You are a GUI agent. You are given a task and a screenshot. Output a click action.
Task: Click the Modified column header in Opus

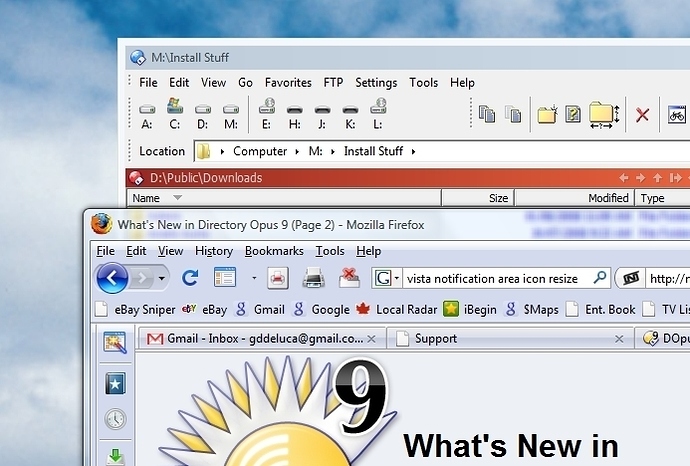pyautogui.click(x=575, y=198)
